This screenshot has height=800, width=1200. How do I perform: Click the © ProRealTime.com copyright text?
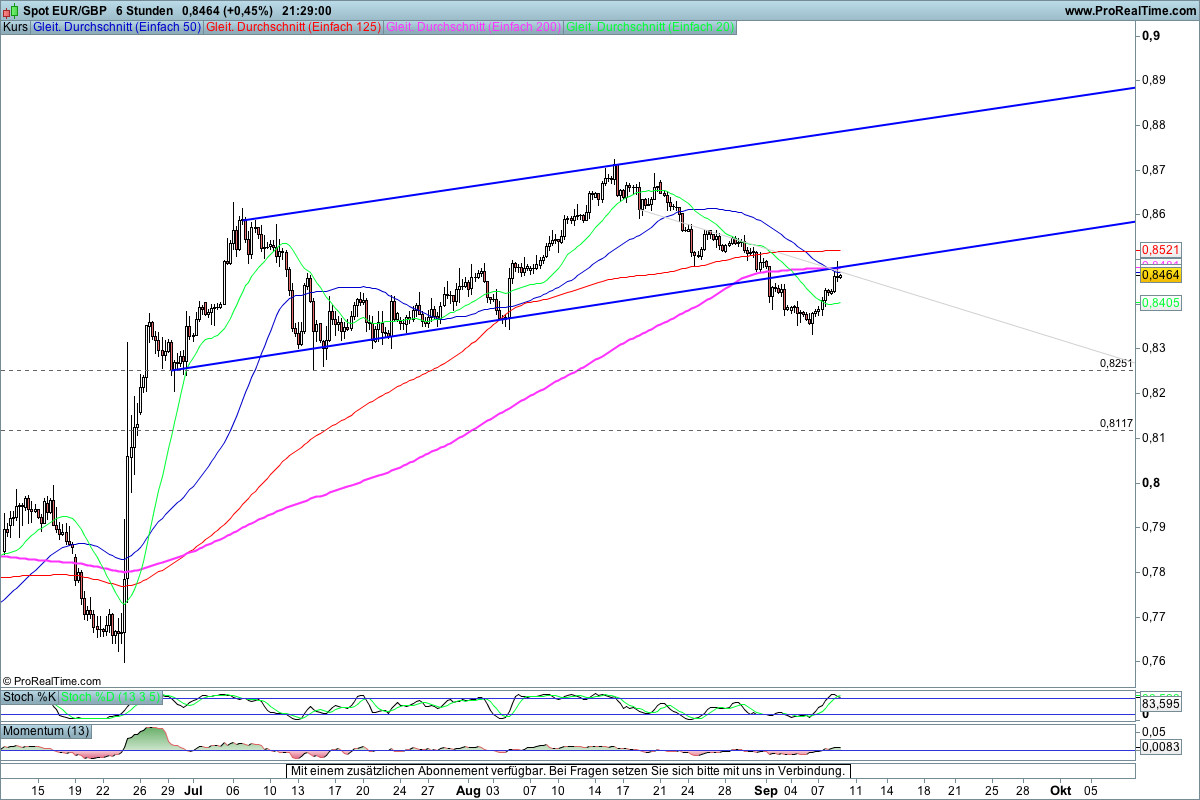pos(52,681)
